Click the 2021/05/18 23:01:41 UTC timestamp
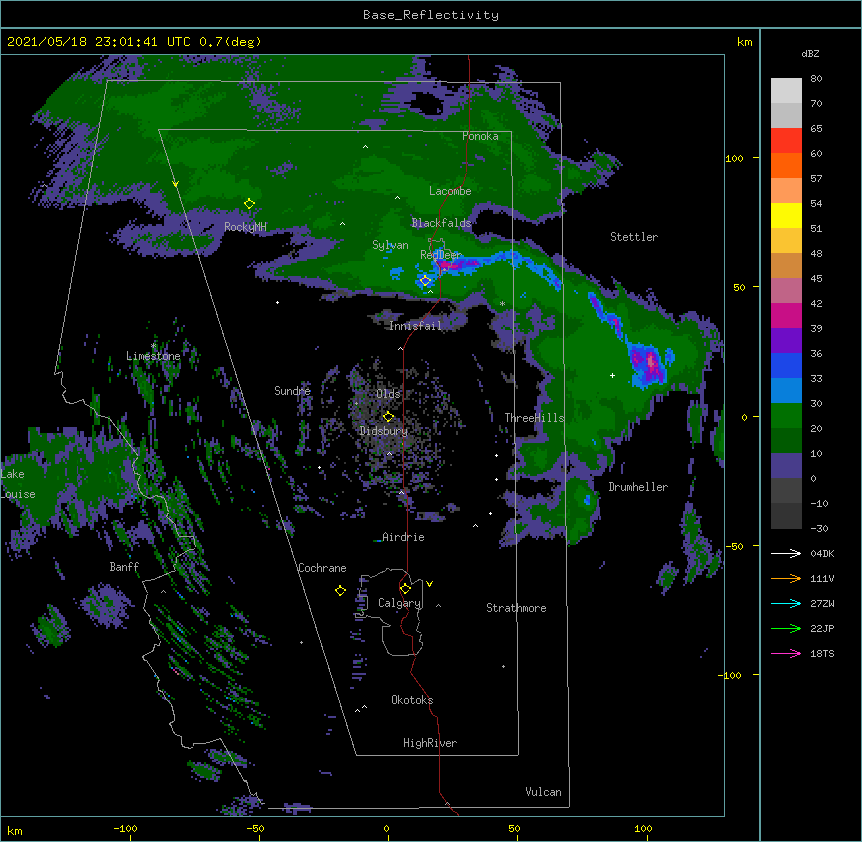Viewport: 862px width, 842px height. pyautogui.click(x=90, y=42)
